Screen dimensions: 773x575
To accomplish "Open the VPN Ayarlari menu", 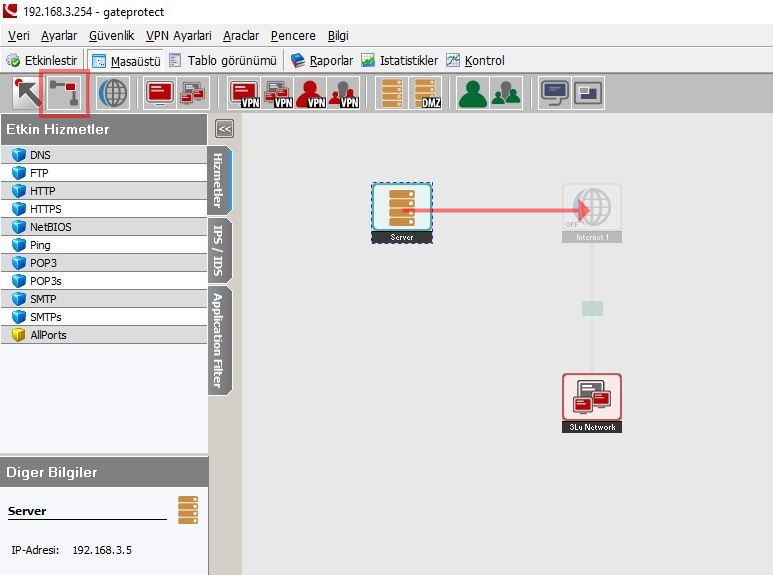I will coord(179,36).
